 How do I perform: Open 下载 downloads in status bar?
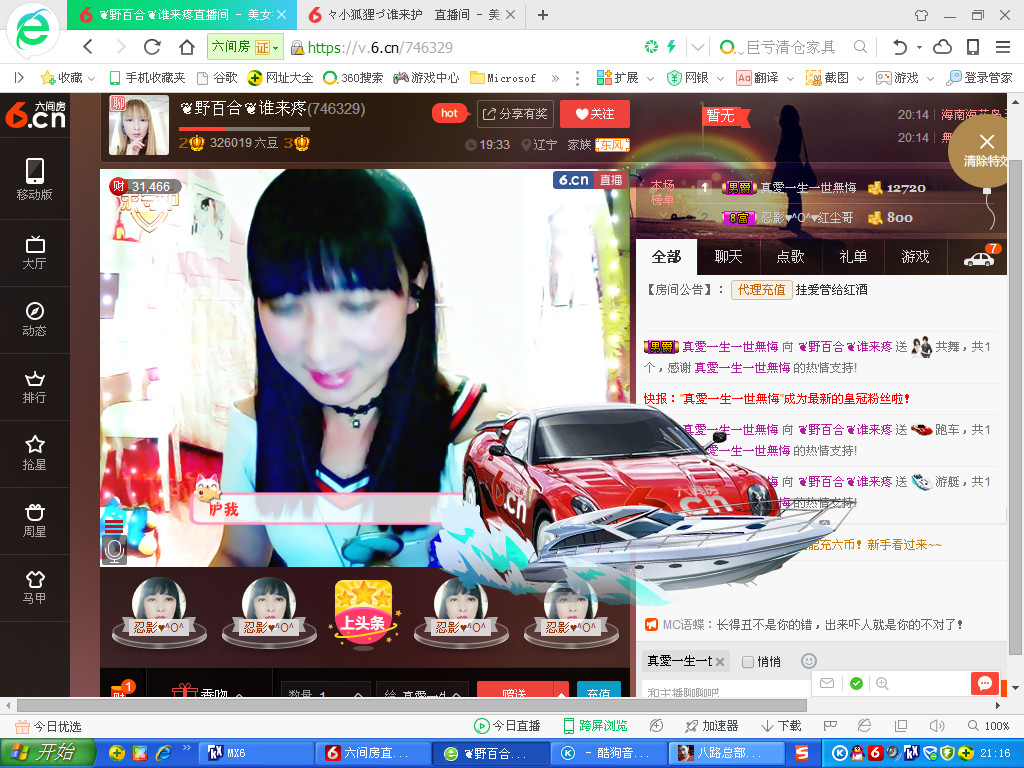[781, 726]
